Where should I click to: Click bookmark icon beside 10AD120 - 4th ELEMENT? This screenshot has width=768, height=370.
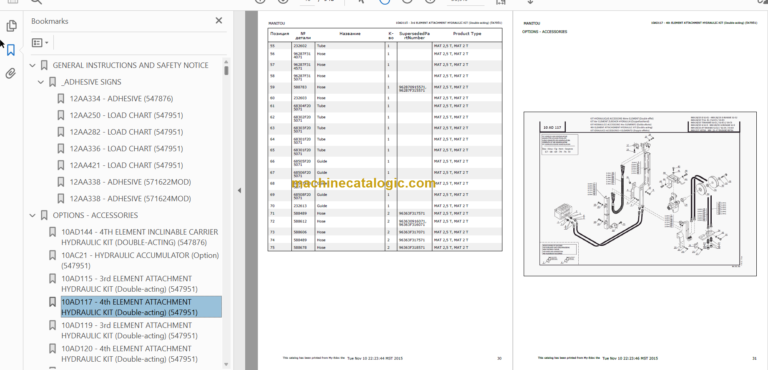tap(52, 348)
